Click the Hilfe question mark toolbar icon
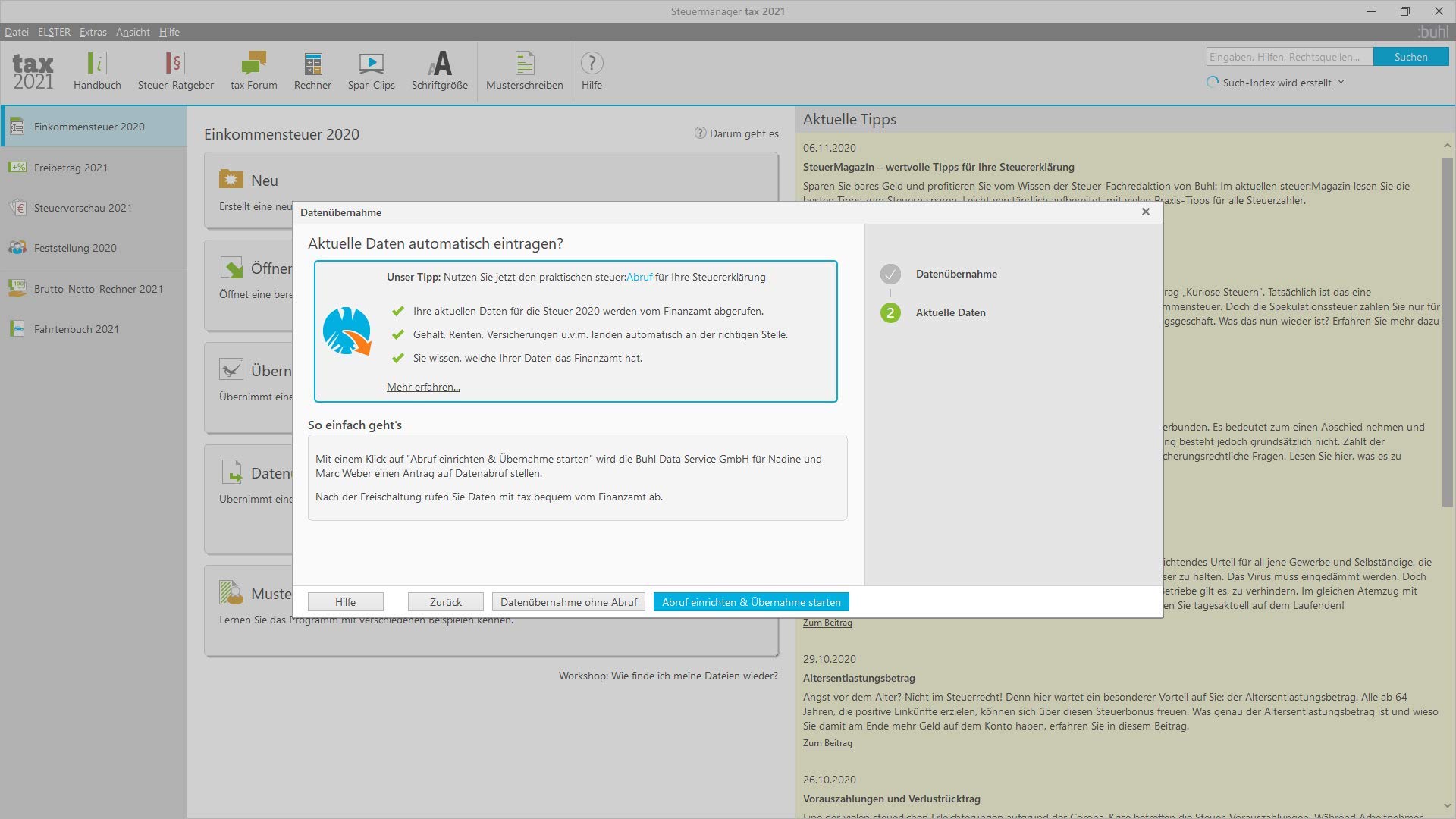This screenshot has height=819, width=1456. point(591,64)
